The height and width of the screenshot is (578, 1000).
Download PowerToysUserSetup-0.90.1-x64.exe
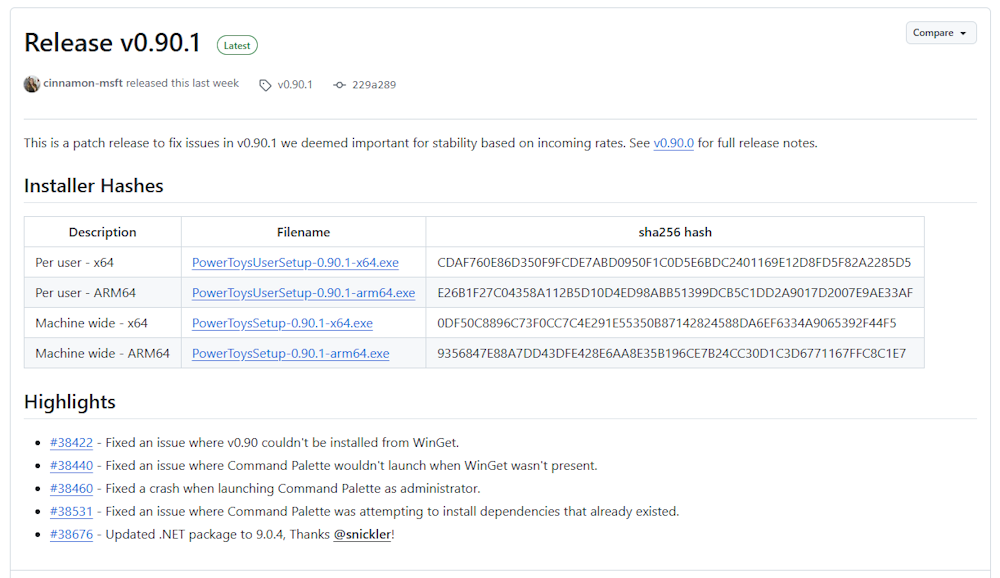(x=295, y=262)
